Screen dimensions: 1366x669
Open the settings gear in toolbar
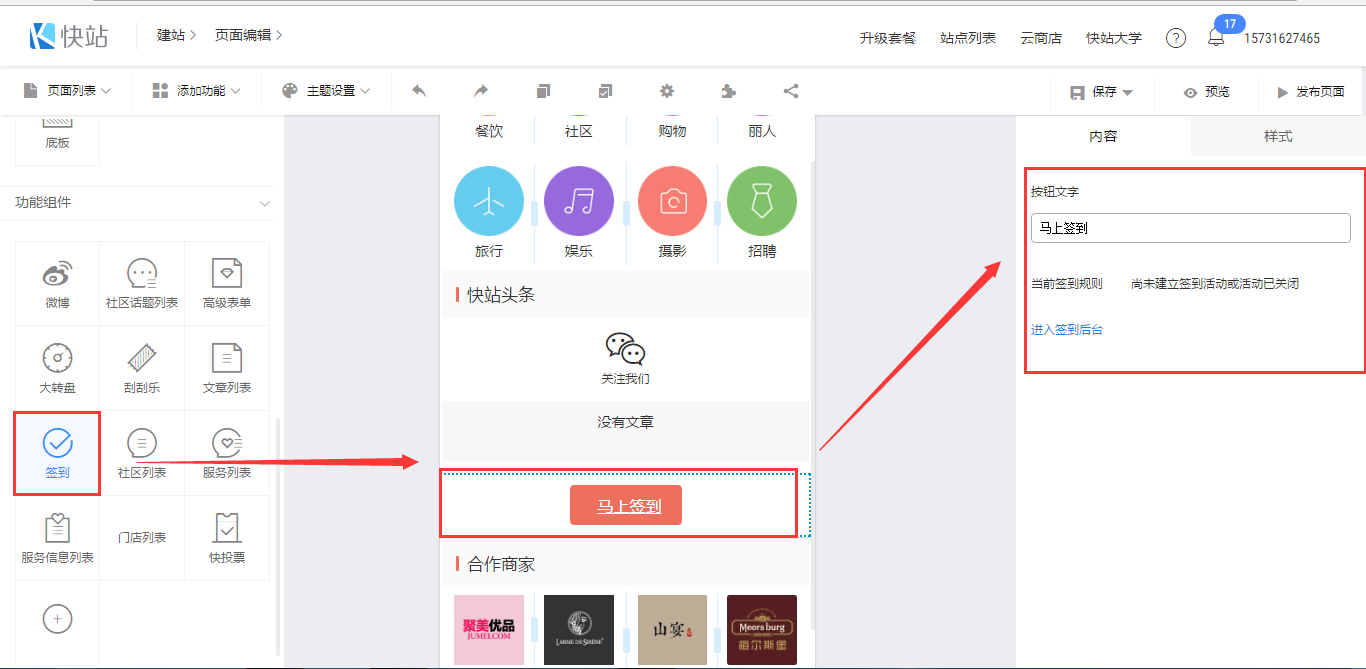[x=667, y=91]
